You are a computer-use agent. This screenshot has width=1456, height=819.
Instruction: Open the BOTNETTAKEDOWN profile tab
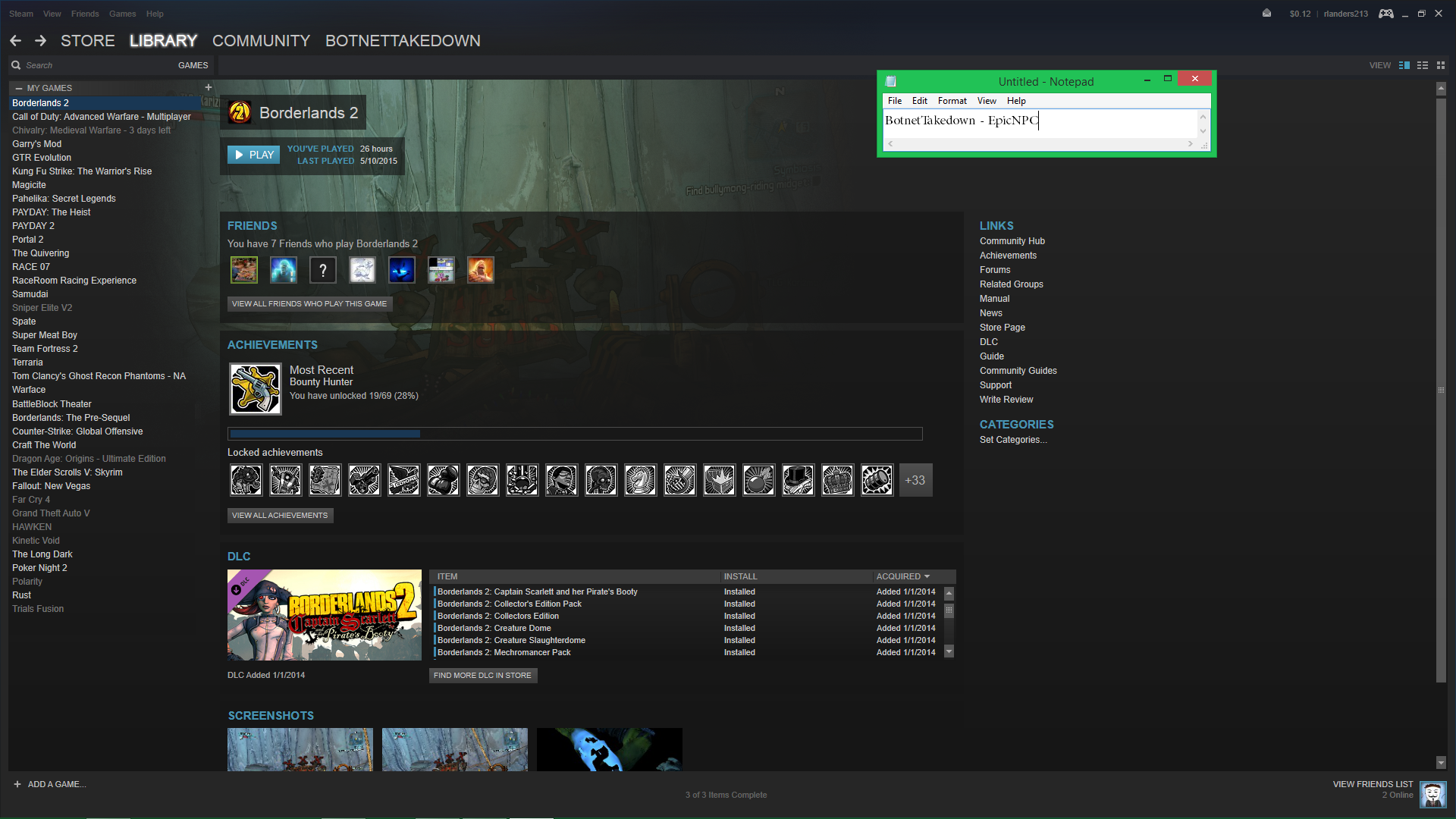[403, 41]
